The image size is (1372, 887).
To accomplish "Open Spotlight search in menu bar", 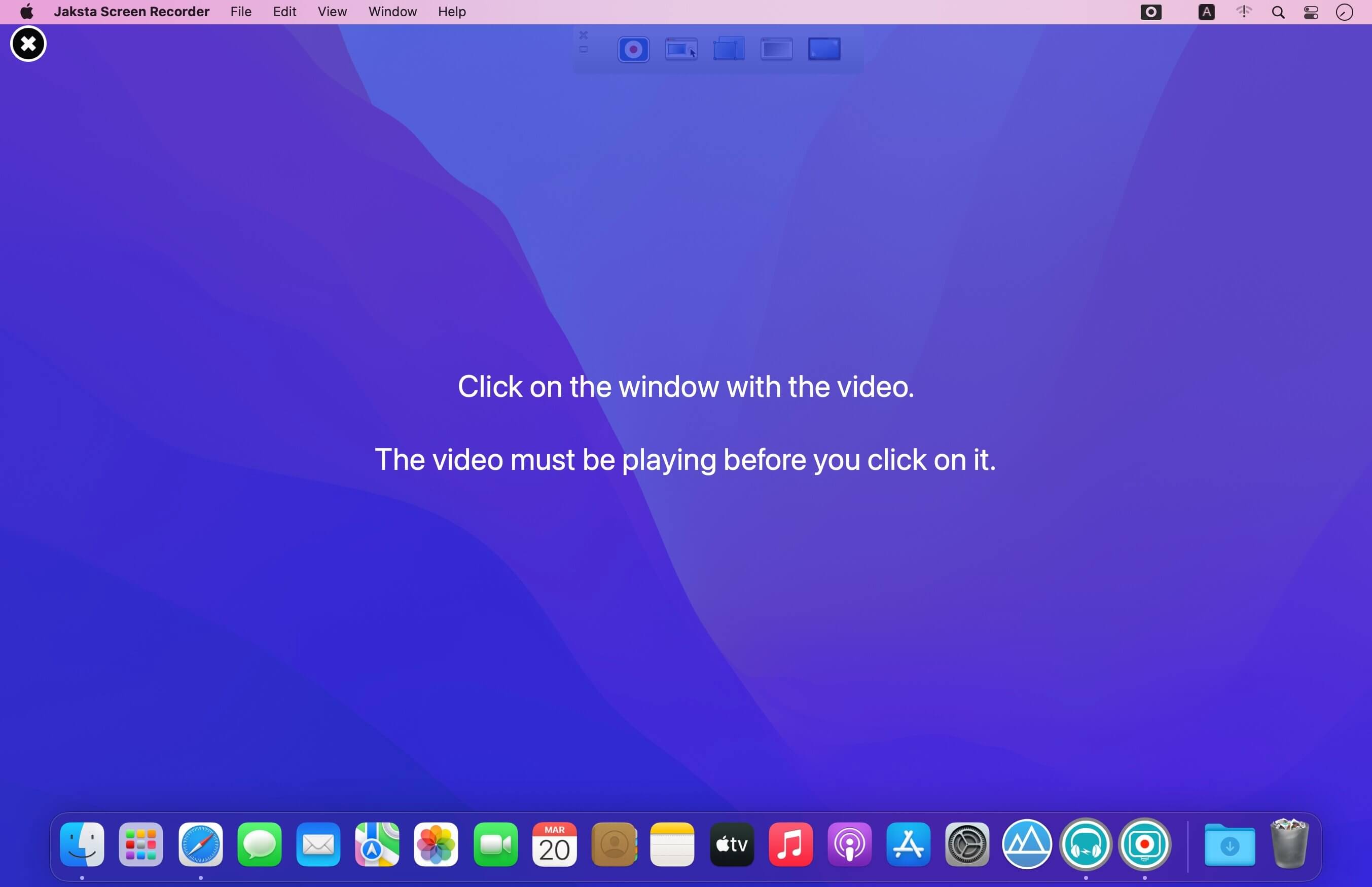I will pos(1278,12).
